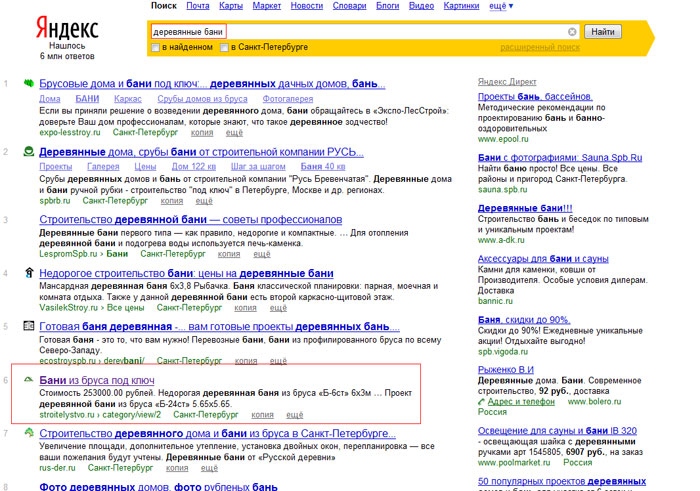The width and height of the screenshot is (700, 491).
Task: Switch to the Новости tab
Action: tap(307, 6)
